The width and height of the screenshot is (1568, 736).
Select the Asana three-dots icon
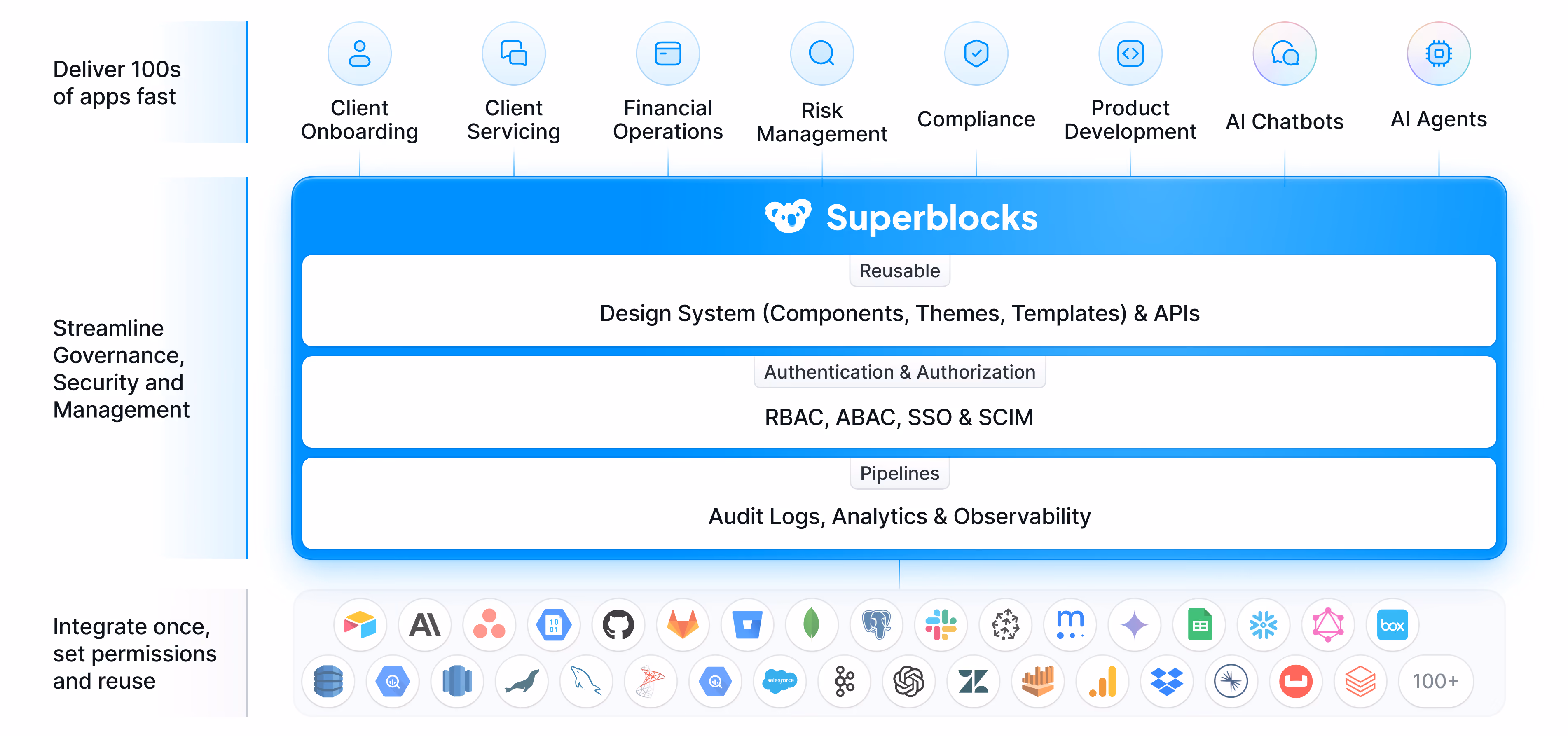pos(489,625)
